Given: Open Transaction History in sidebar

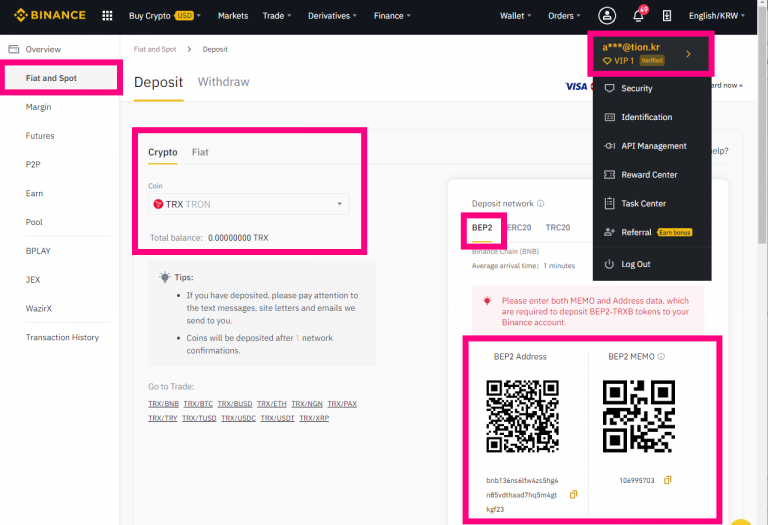Looking at the screenshot, I should click(62, 337).
